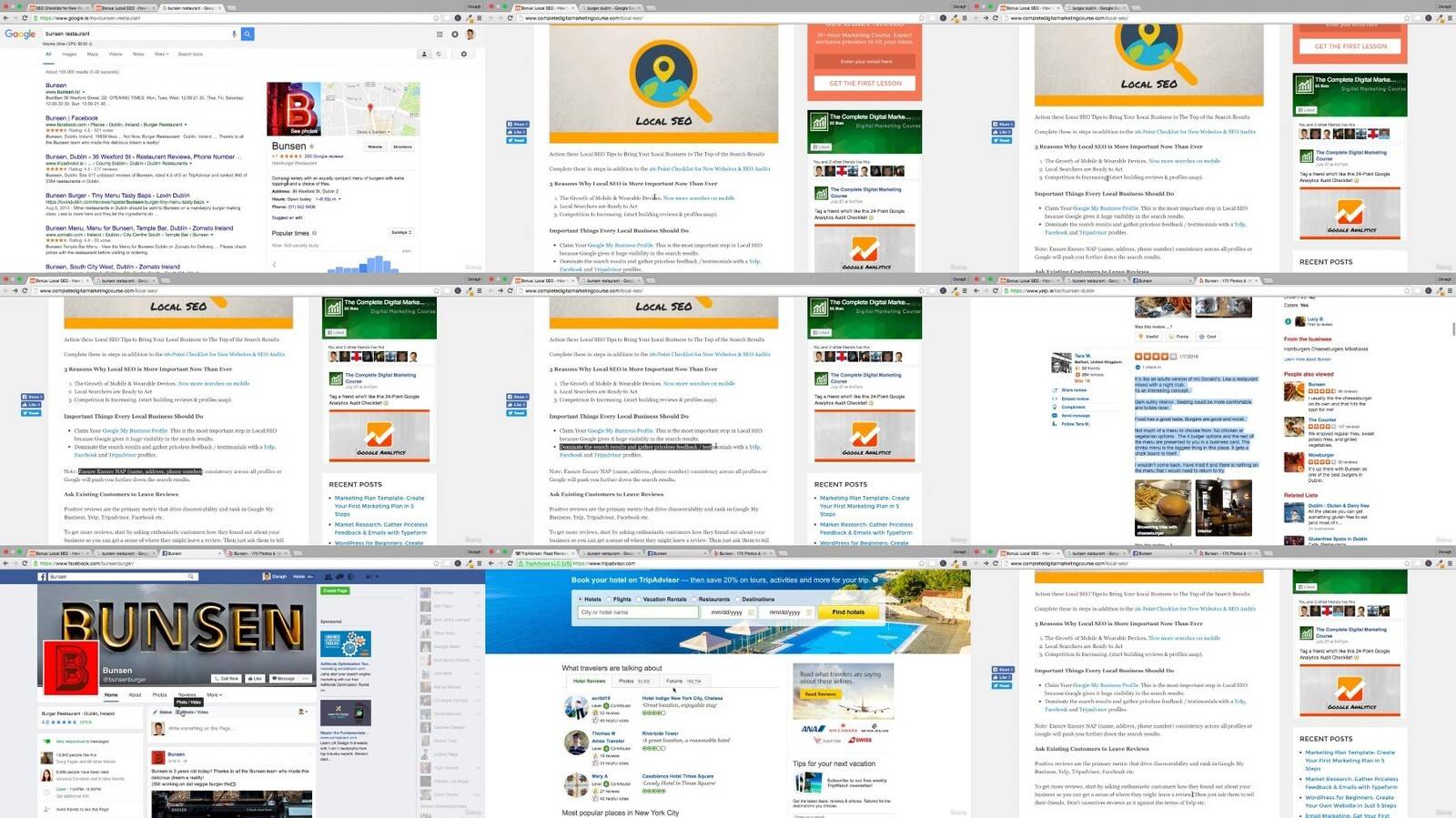Screen dimensions: 1456x818
Task: Click the See photos thumbnail for Bunsen
Action: tap(294, 108)
